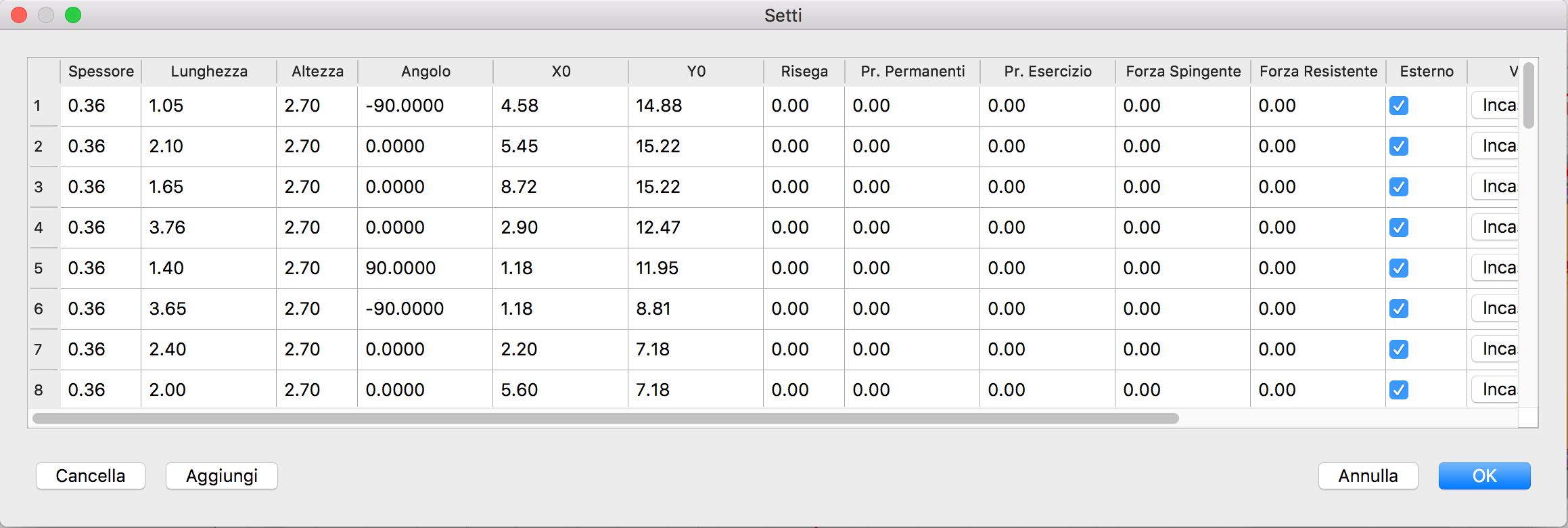Click the Angolo column header
Image resolution: width=1568 pixels, height=528 pixels.
point(425,72)
